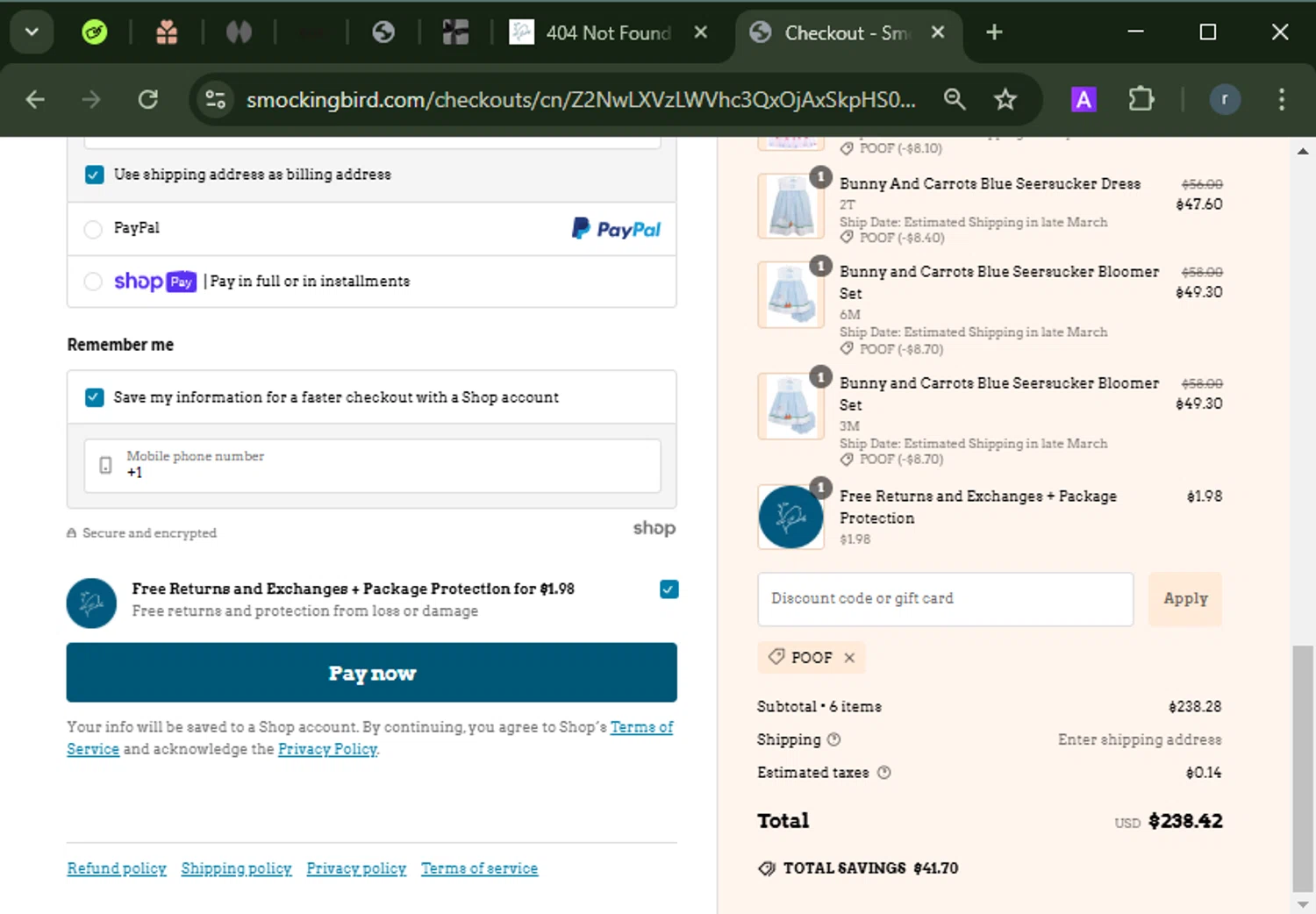Toggle Save my information for faster checkout
This screenshot has height=914, width=1316.
94,397
